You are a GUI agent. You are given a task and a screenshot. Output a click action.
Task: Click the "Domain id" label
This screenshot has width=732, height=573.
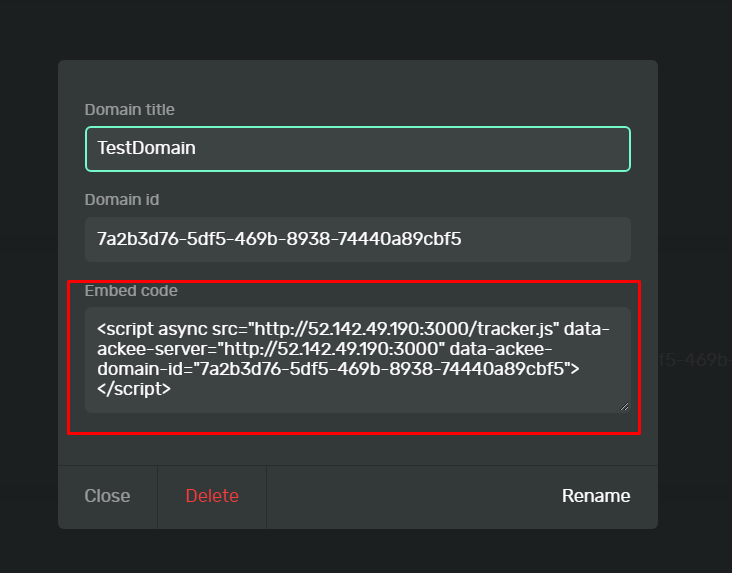click(121, 200)
